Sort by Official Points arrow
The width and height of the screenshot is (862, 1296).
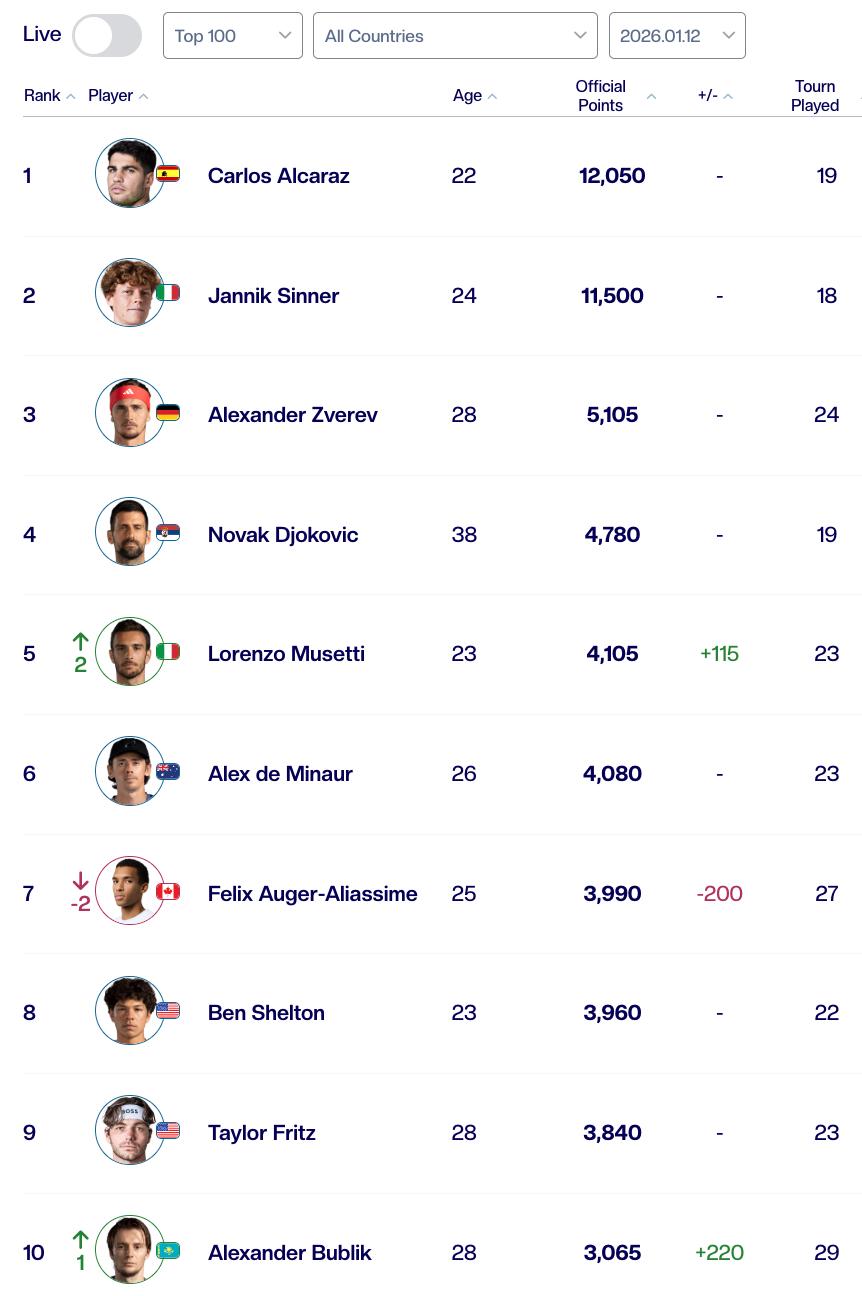click(651, 97)
